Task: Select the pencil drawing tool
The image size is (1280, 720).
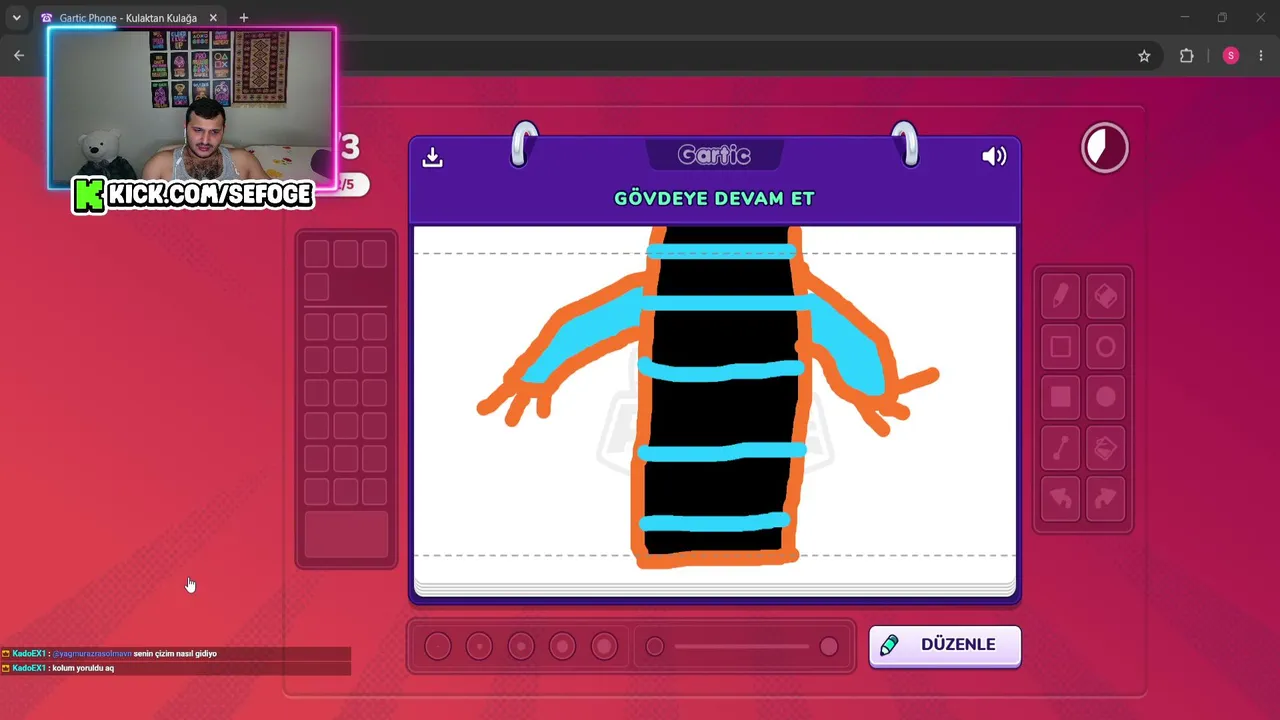Action: click(x=1060, y=297)
